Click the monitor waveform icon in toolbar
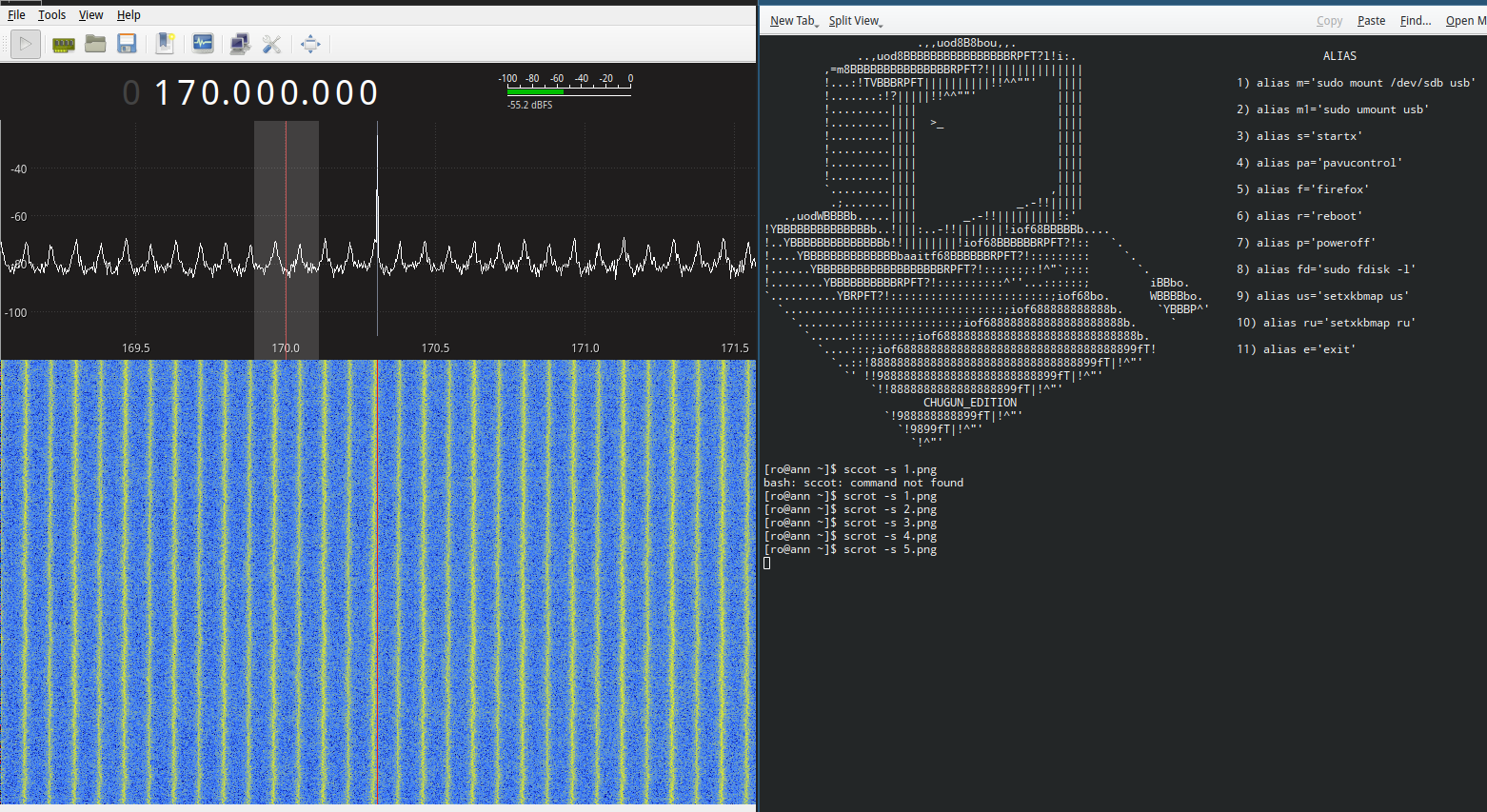This screenshot has width=1487, height=812. point(203,44)
